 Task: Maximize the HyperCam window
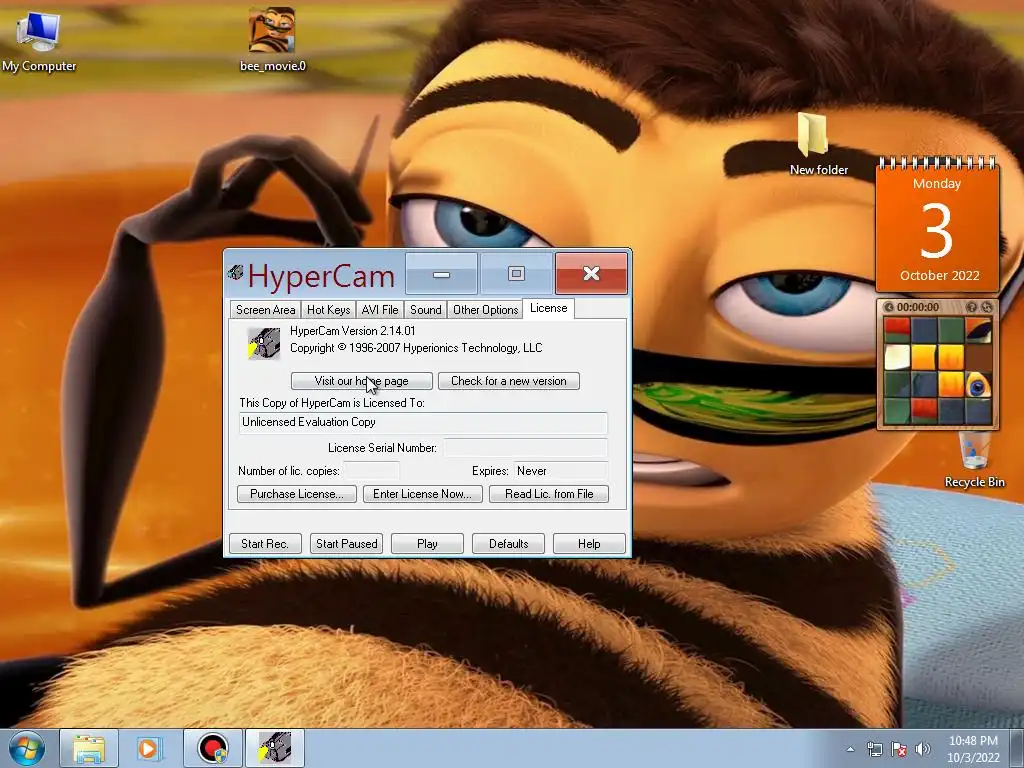(x=516, y=274)
